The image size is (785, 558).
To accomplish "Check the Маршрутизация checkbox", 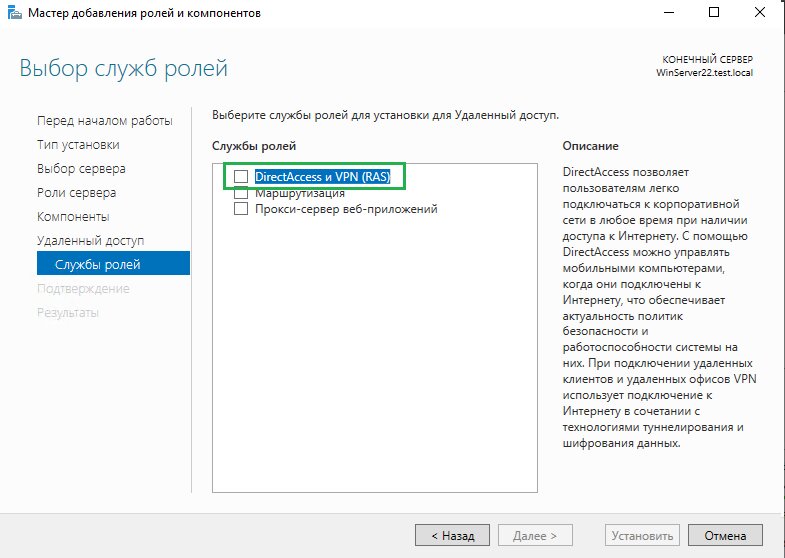I will pyautogui.click(x=241, y=193).
